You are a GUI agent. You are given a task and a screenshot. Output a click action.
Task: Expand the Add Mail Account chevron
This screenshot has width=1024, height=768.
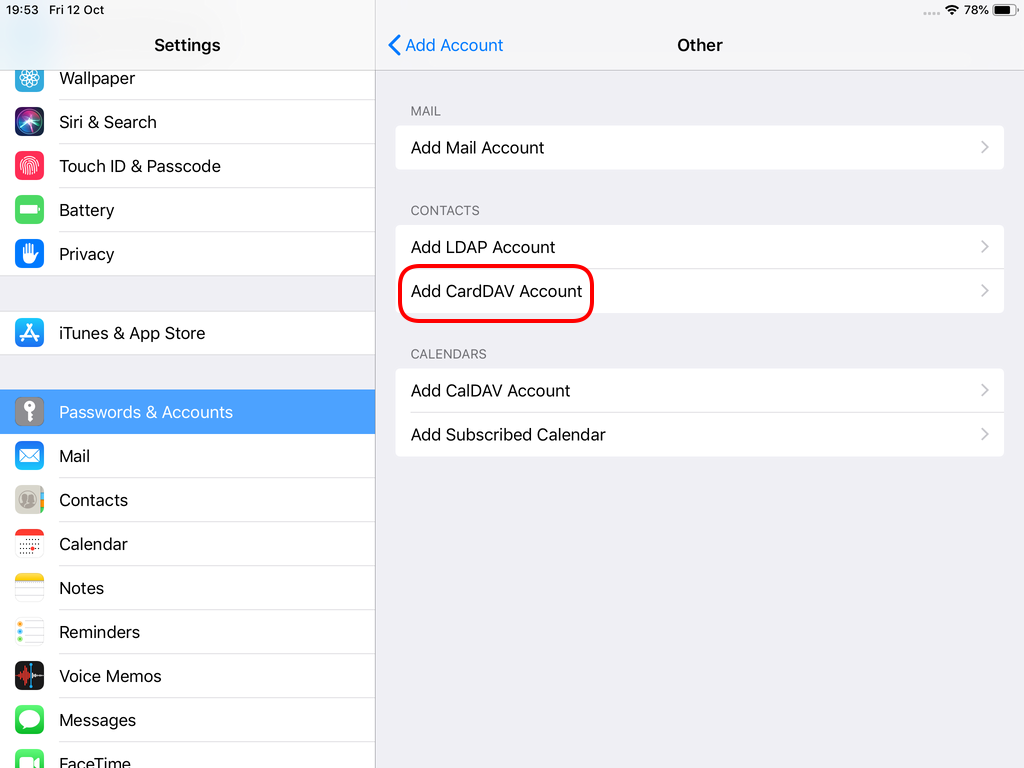coord(985,147)
